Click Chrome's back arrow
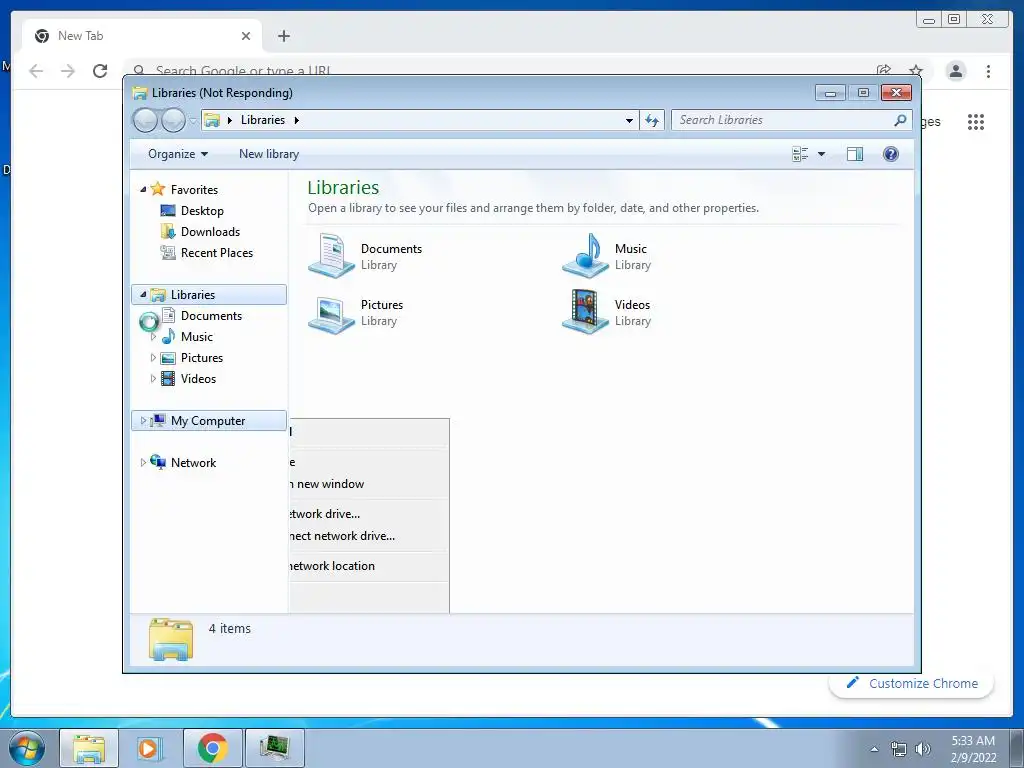This screenshot has height=768, width=1024. (36, 71)
